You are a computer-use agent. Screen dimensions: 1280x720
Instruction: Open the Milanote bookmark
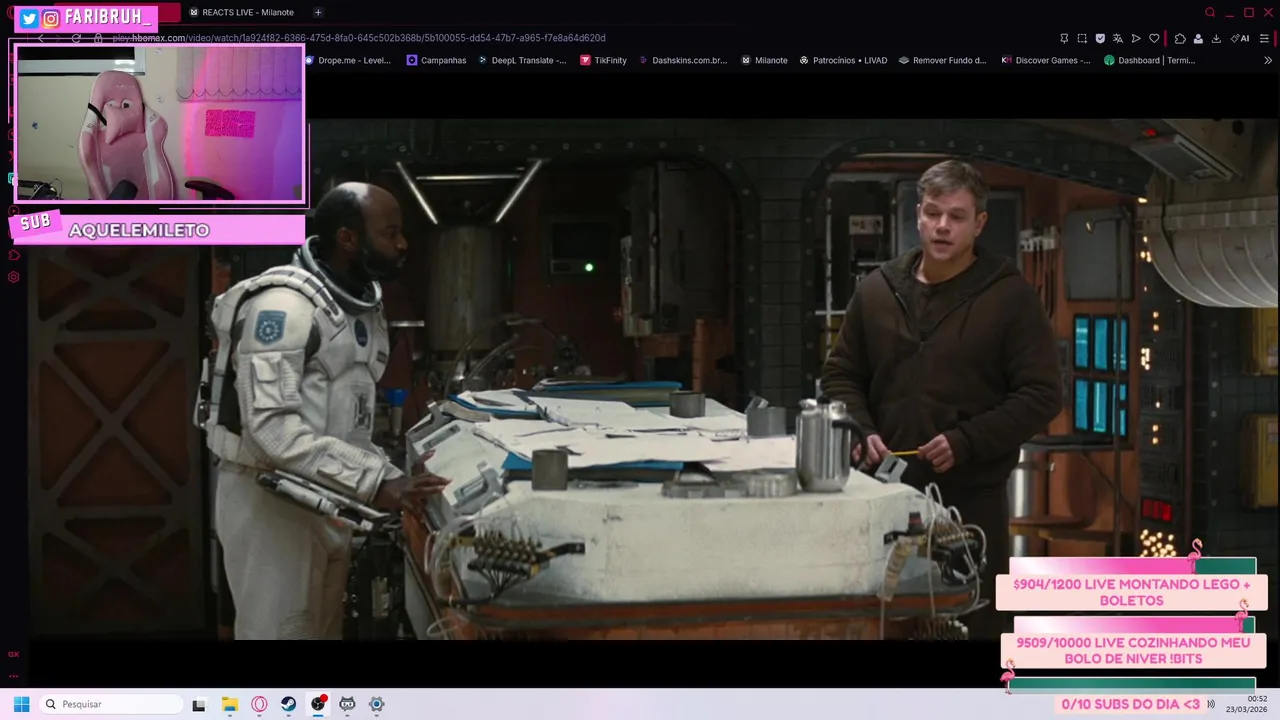tap(764, 60)
